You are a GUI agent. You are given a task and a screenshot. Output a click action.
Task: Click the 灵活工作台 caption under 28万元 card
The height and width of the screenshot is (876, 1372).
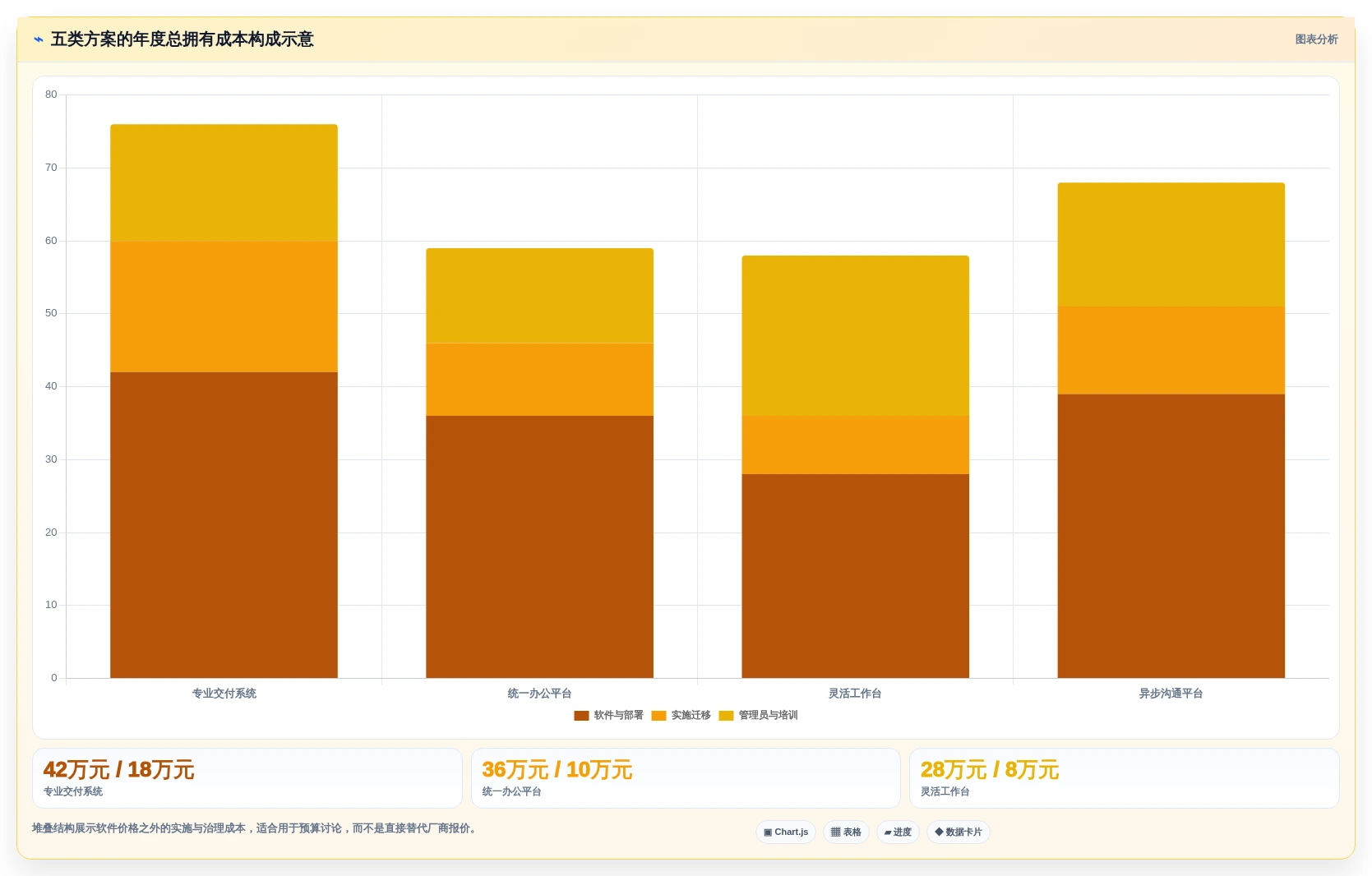pos(945,791)
